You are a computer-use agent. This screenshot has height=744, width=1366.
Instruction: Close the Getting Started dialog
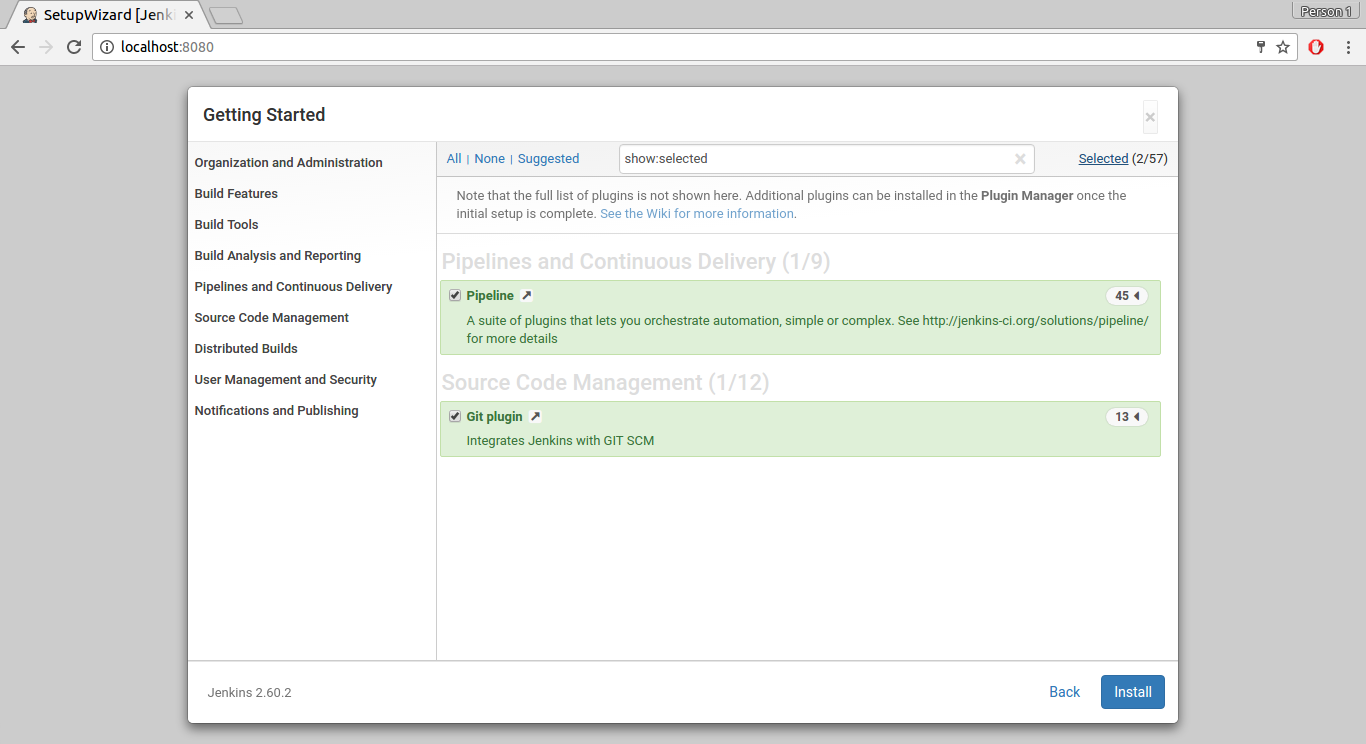point(1150,117)
